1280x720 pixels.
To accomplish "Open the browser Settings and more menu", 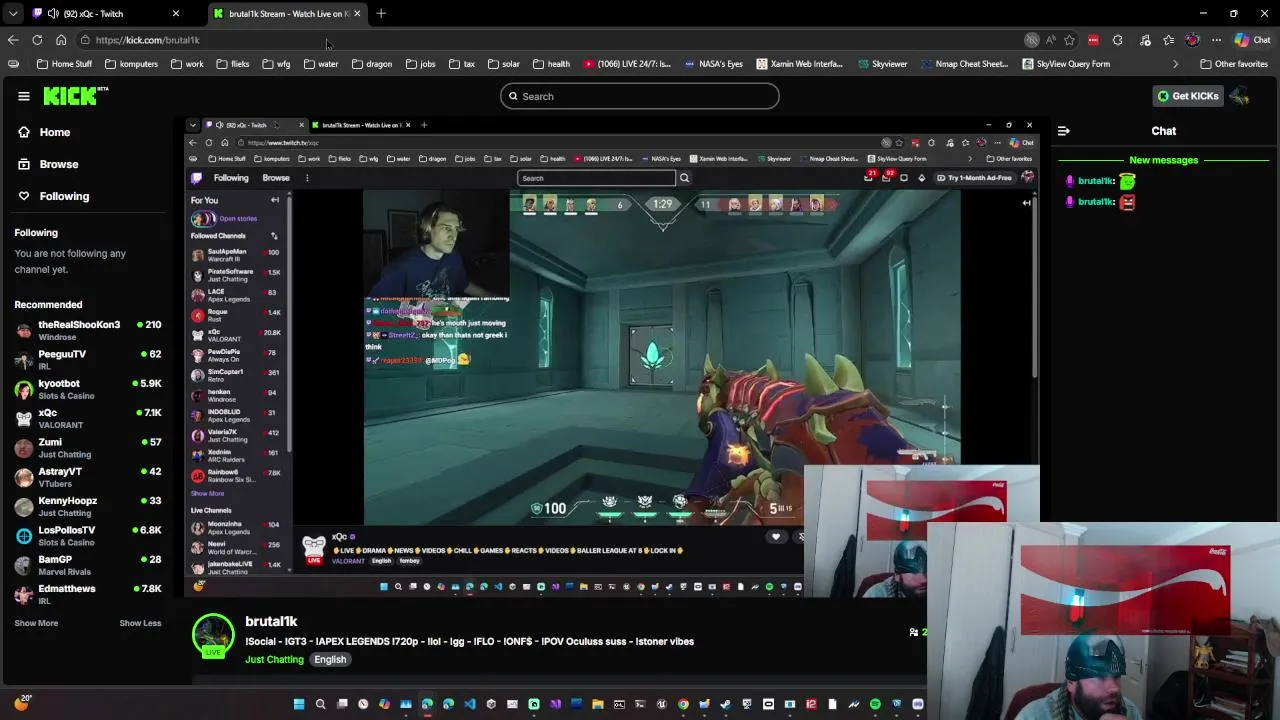I will [1216, 40].
